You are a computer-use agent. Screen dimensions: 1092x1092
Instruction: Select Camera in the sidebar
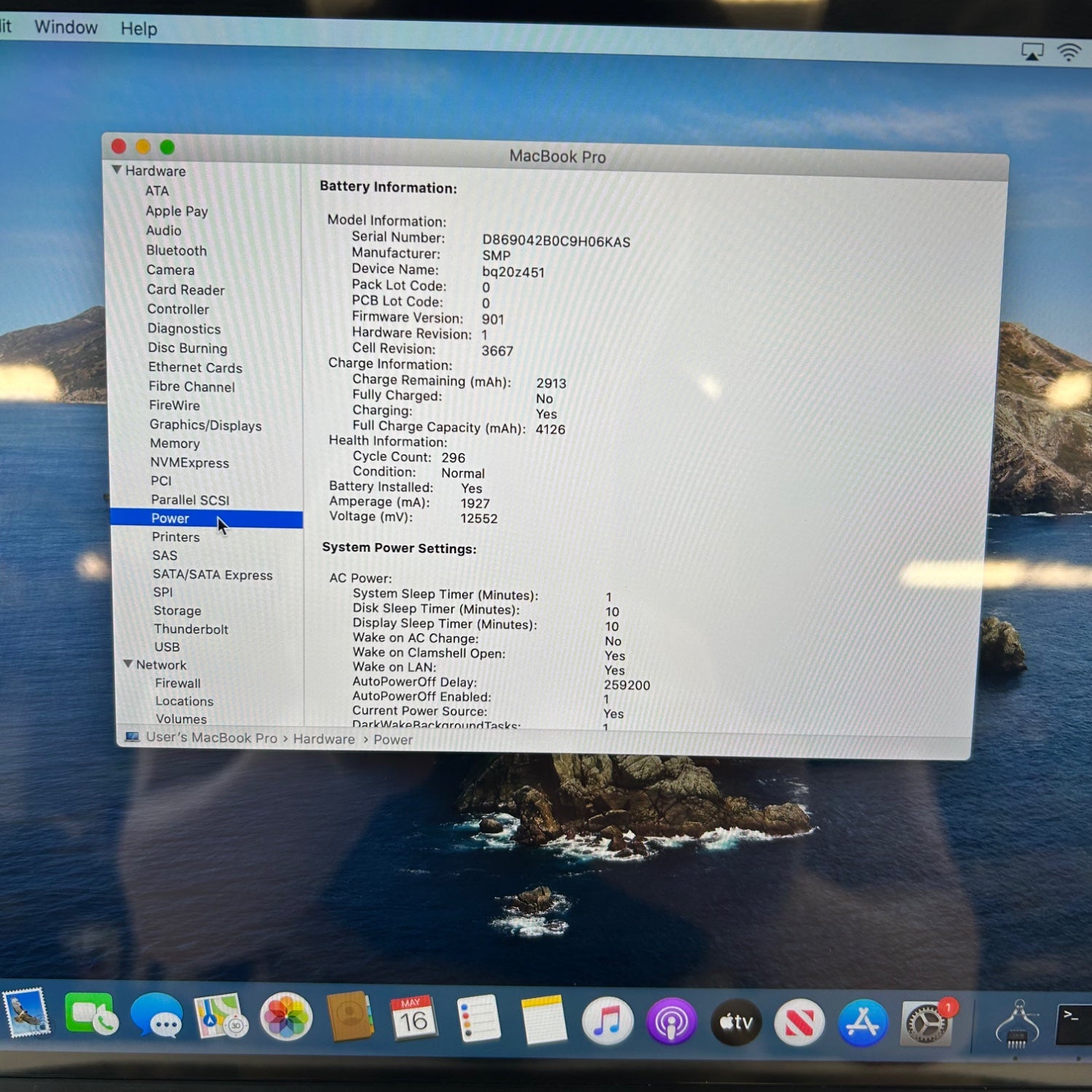tap(170, 270)
